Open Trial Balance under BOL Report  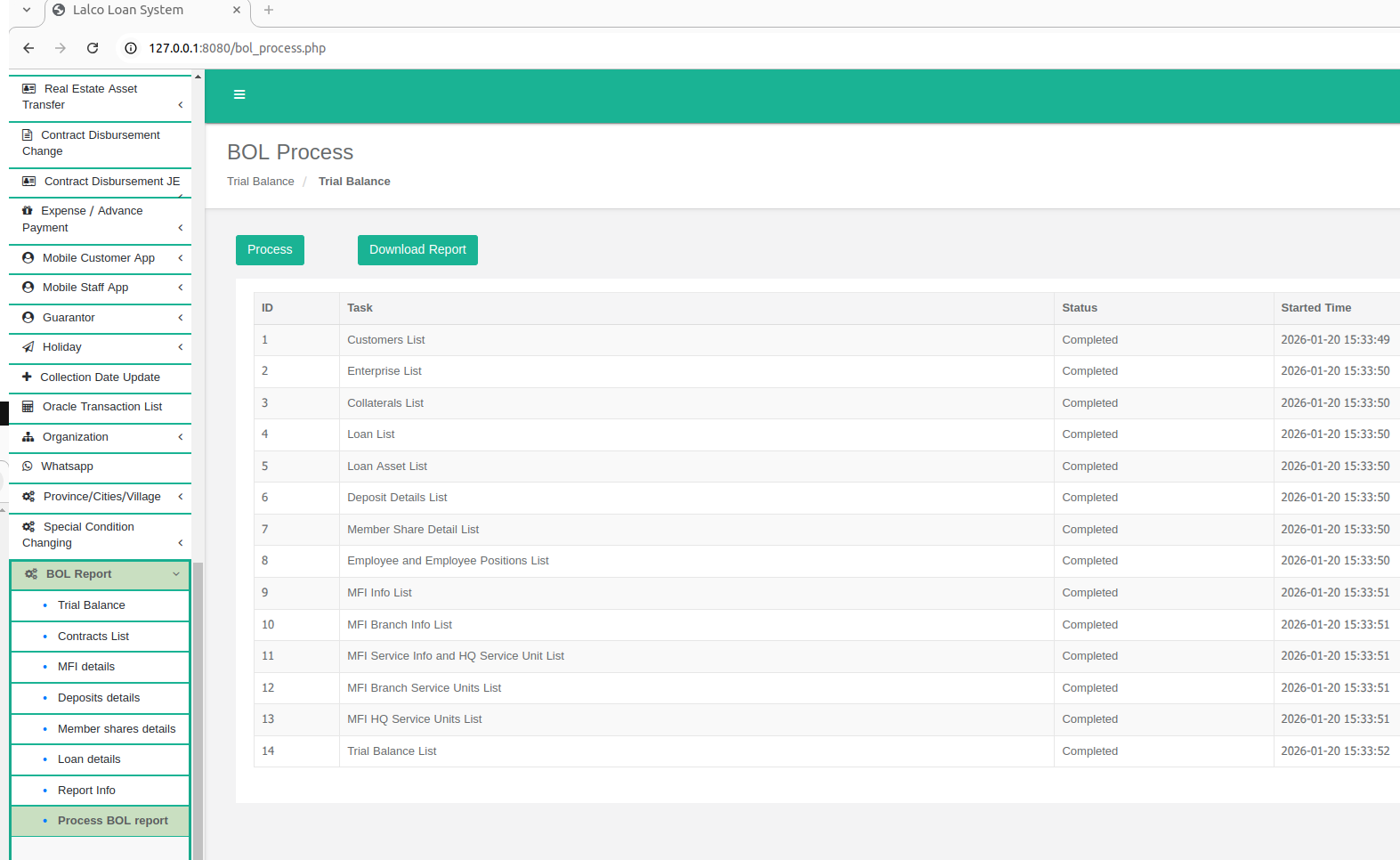pyautogui.click(x=91, y=605)
